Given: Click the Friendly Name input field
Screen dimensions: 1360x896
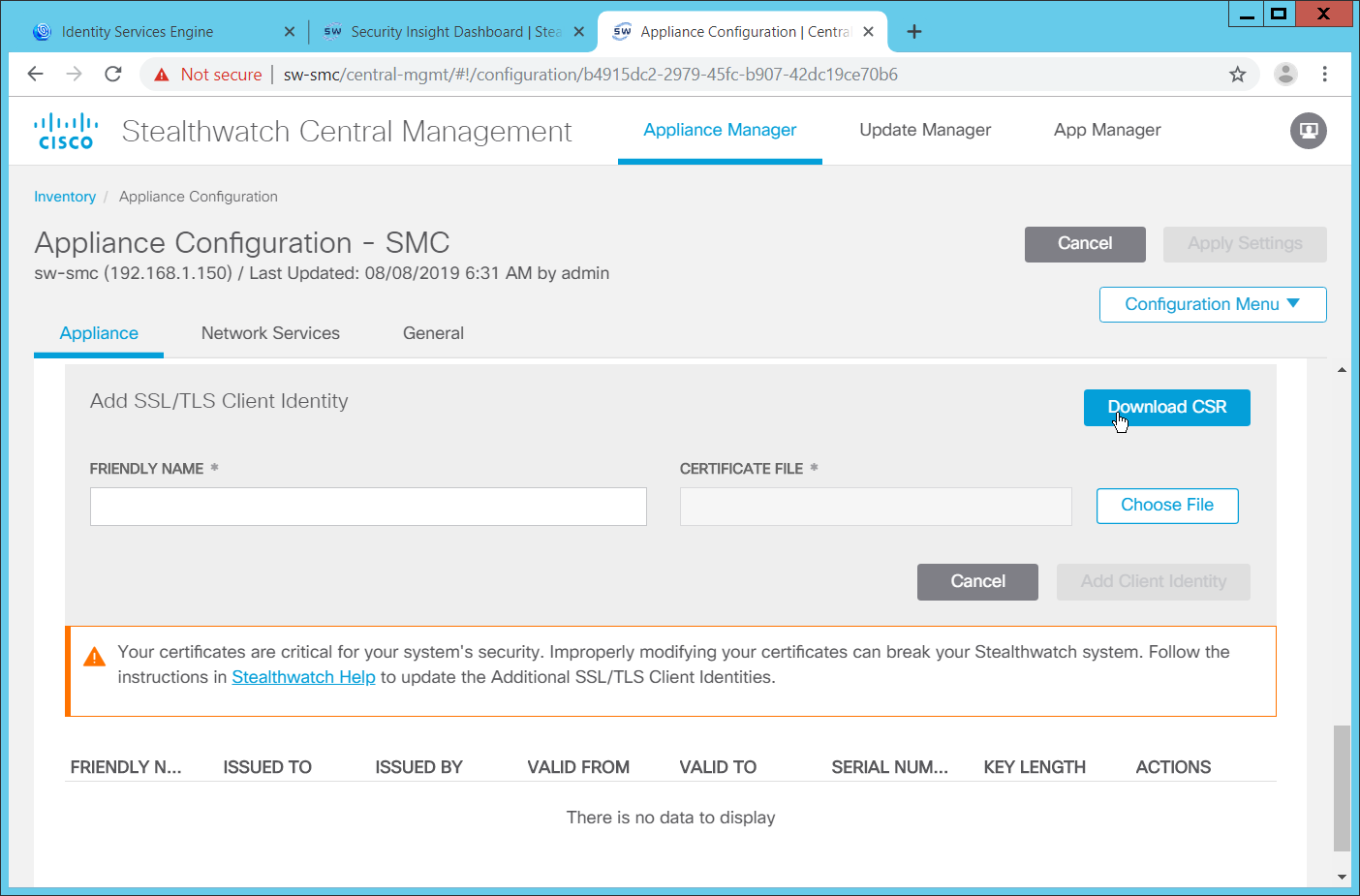Looking at the screenshot, I should point(368,507).
